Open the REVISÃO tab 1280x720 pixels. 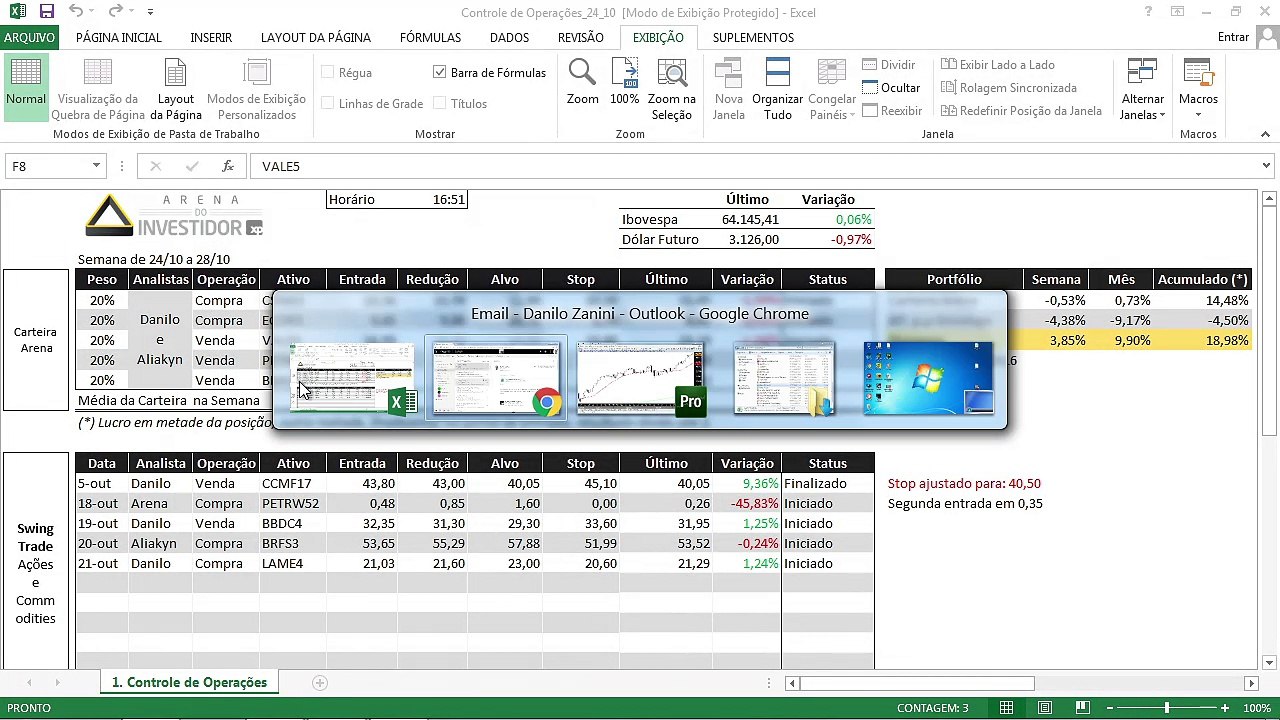coord(580,37)
